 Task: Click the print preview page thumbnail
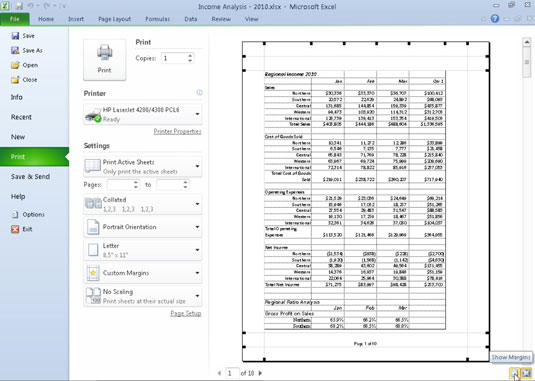click(x=366, y=201)
